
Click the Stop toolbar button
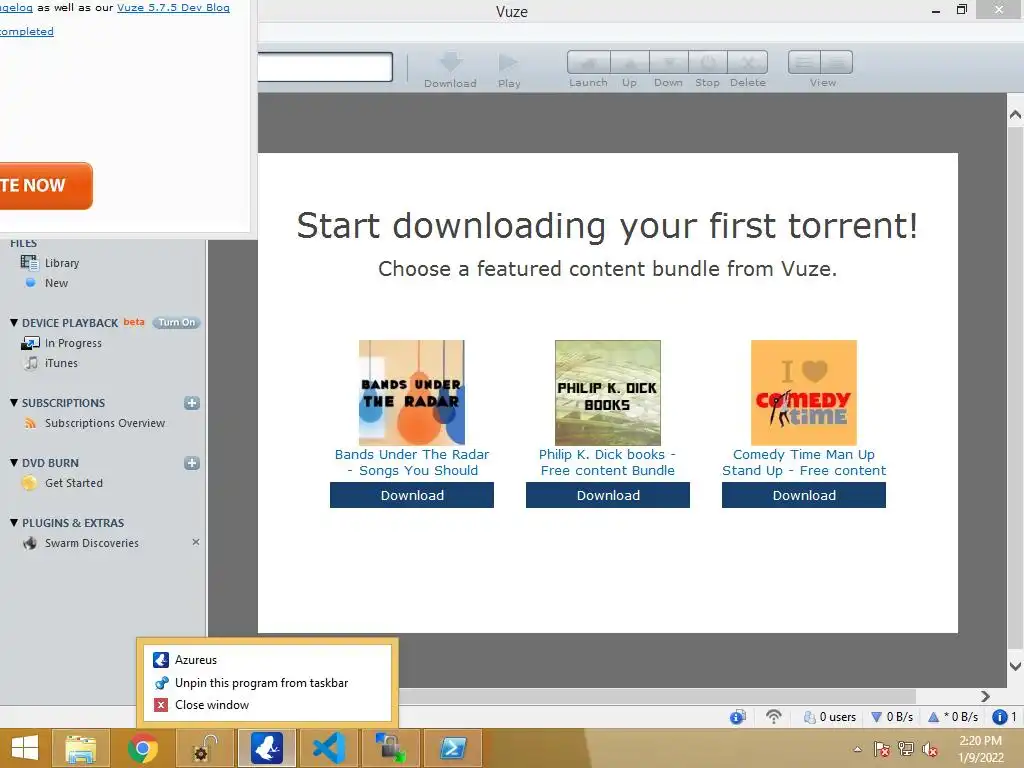[708, 63]
